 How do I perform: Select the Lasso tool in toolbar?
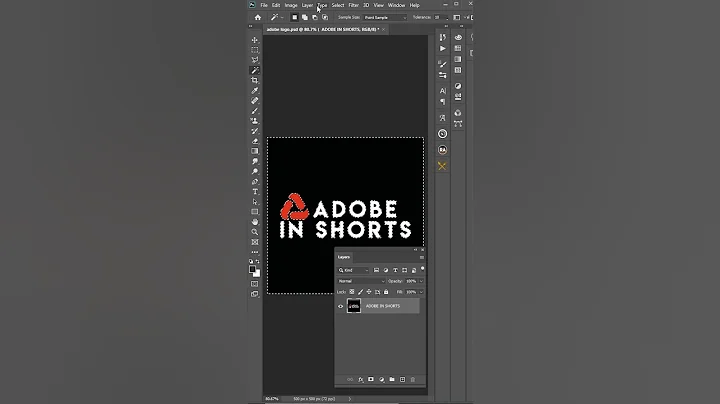pos(255,60)
